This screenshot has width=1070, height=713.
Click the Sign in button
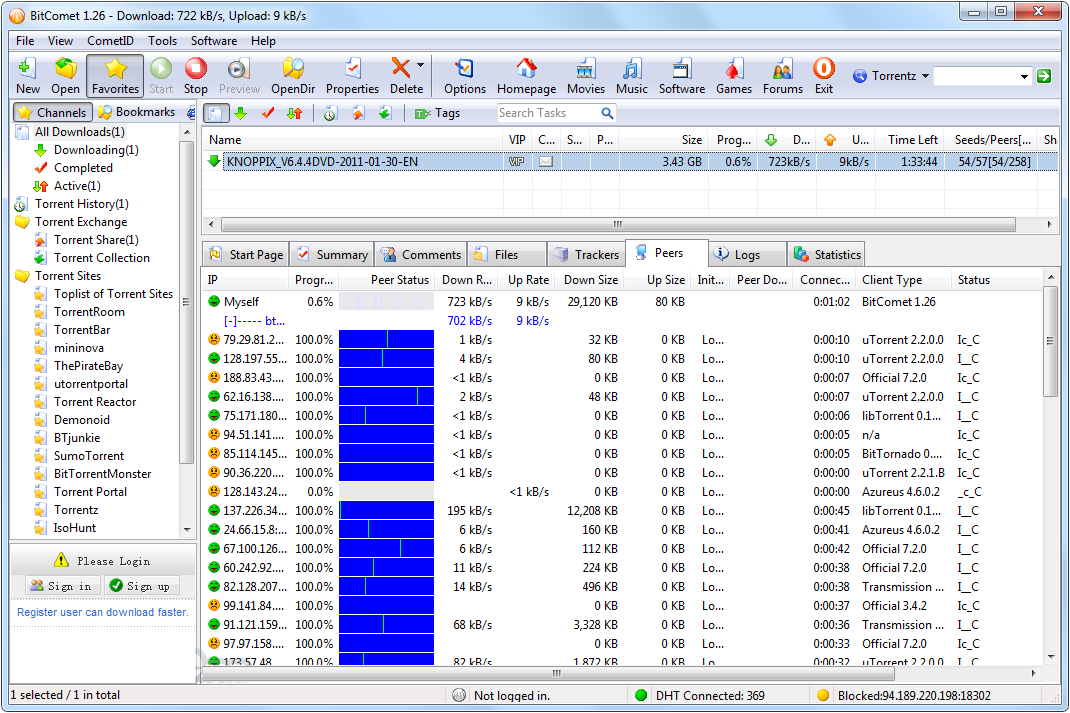(x=62, y=586)
